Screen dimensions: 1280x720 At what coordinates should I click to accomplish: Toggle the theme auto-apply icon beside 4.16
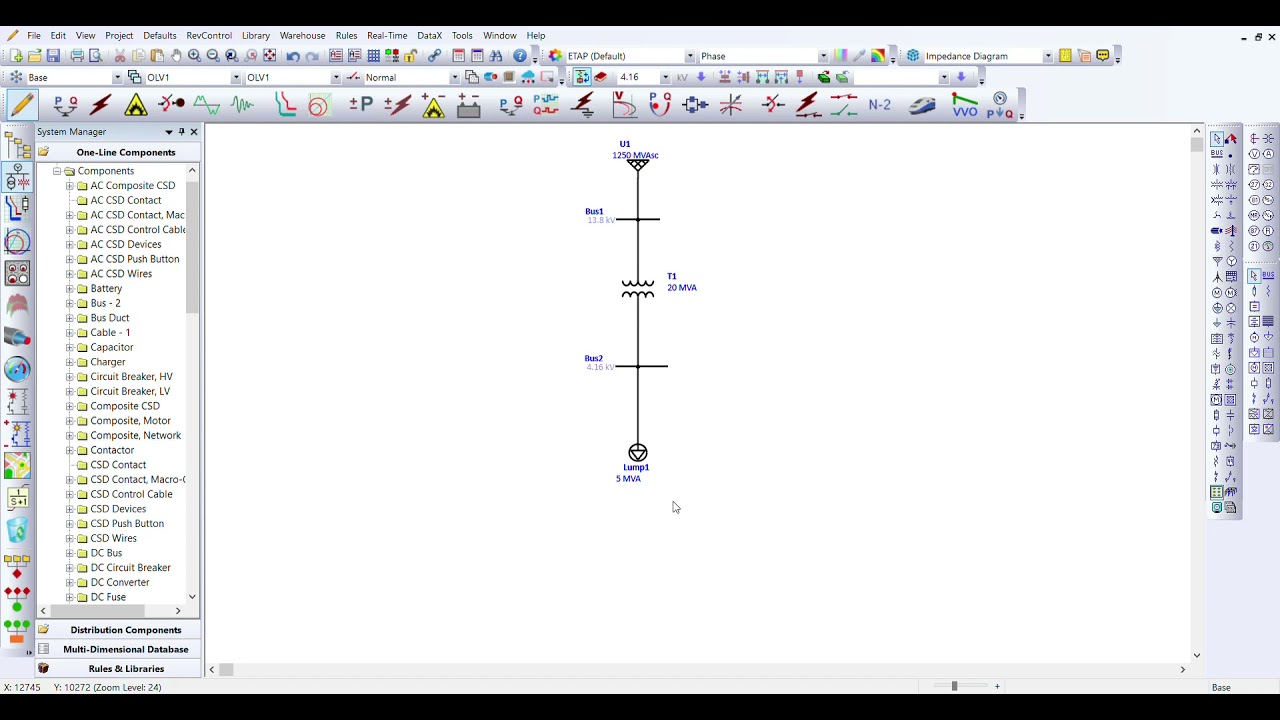[x=582, y=77]
